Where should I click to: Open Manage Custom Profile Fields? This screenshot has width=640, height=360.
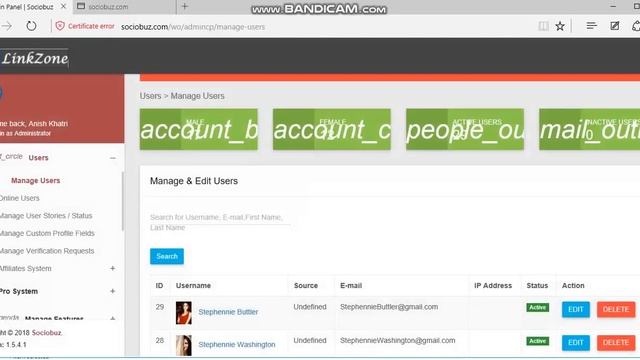tap(47, 233)
